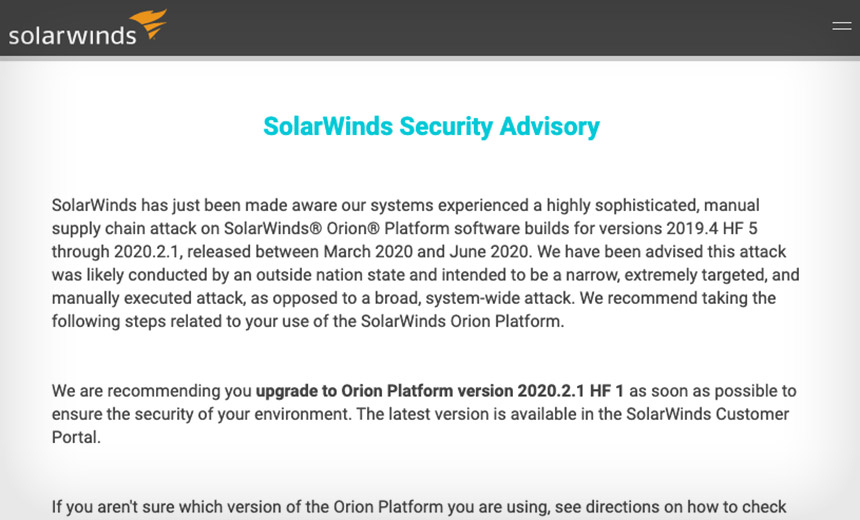Screen dimensions: 860x520
Task: Click bold text upgrade to Orion Platform
Action: click(x=354, y=391)
